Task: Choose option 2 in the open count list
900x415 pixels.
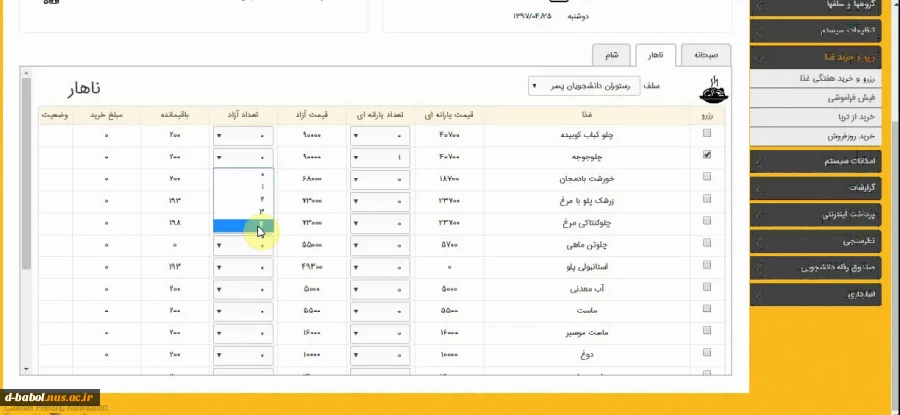Action: tap(243, 199)
